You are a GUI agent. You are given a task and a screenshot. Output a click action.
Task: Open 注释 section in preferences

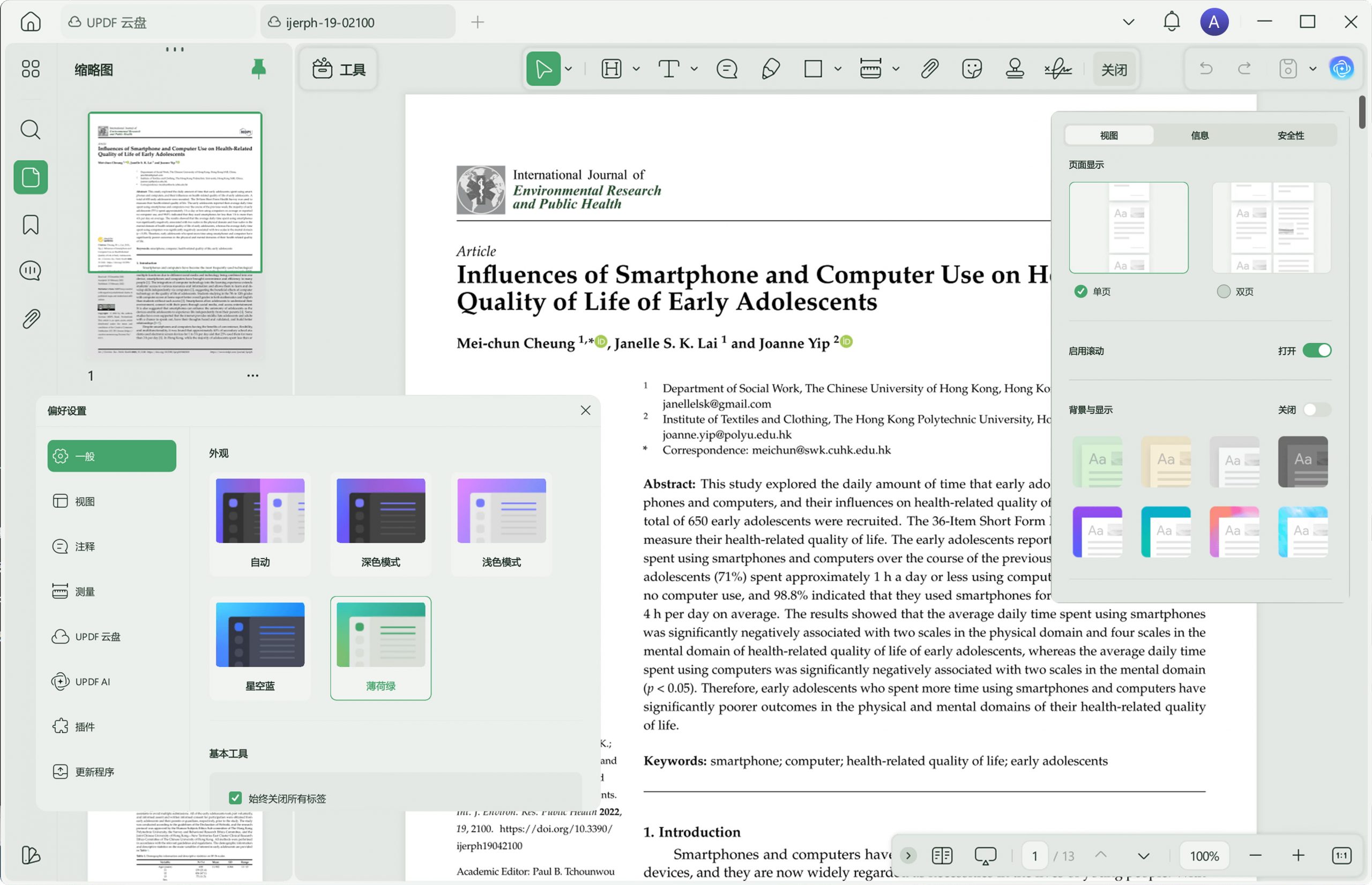[85, 547]
